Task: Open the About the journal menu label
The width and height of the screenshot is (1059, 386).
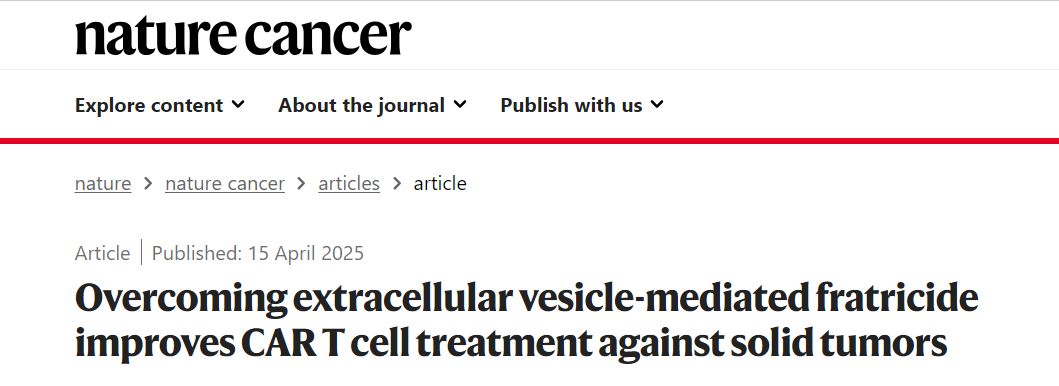Action: (x=361, y=105)
